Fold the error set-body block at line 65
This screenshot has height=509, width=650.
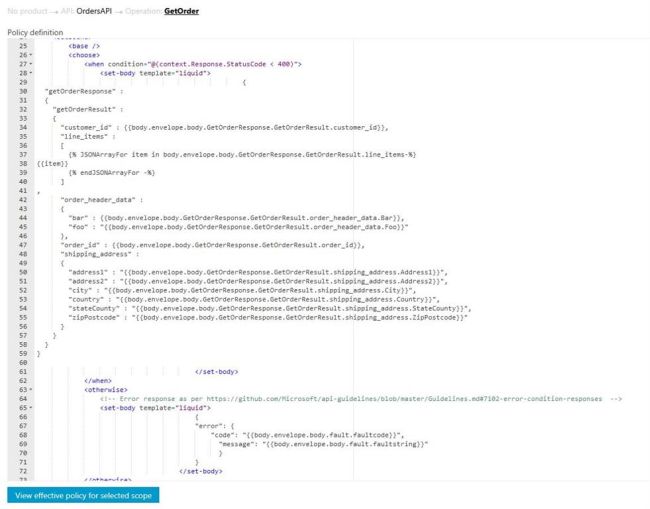[x=31, y=408]
